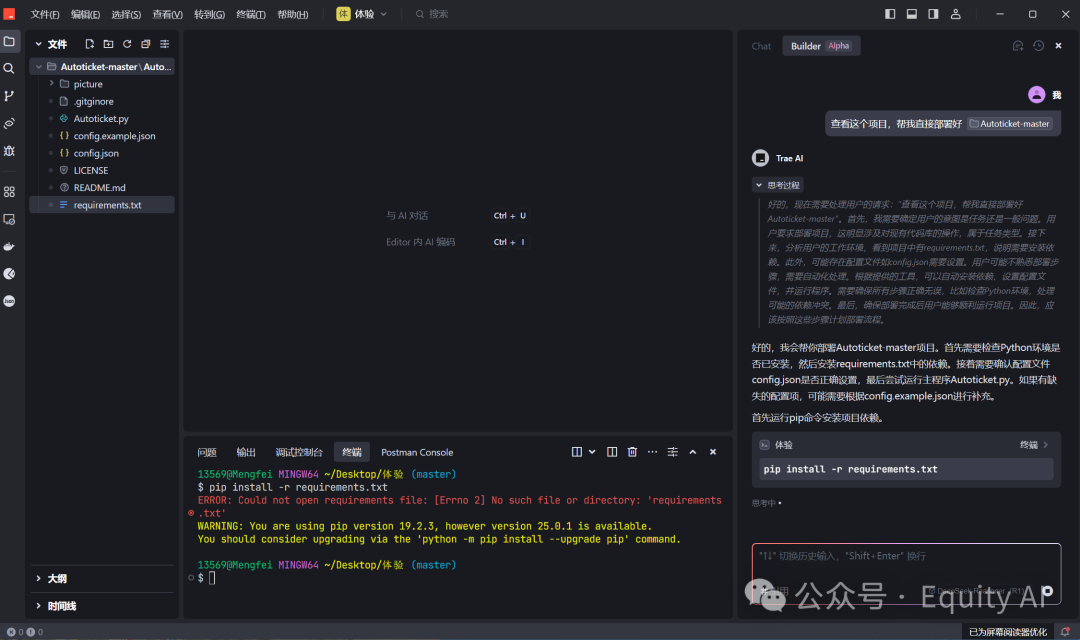This screenshot has height=640, width=1080.
Task: Collapse all folders in explorer
Action: 146,44
